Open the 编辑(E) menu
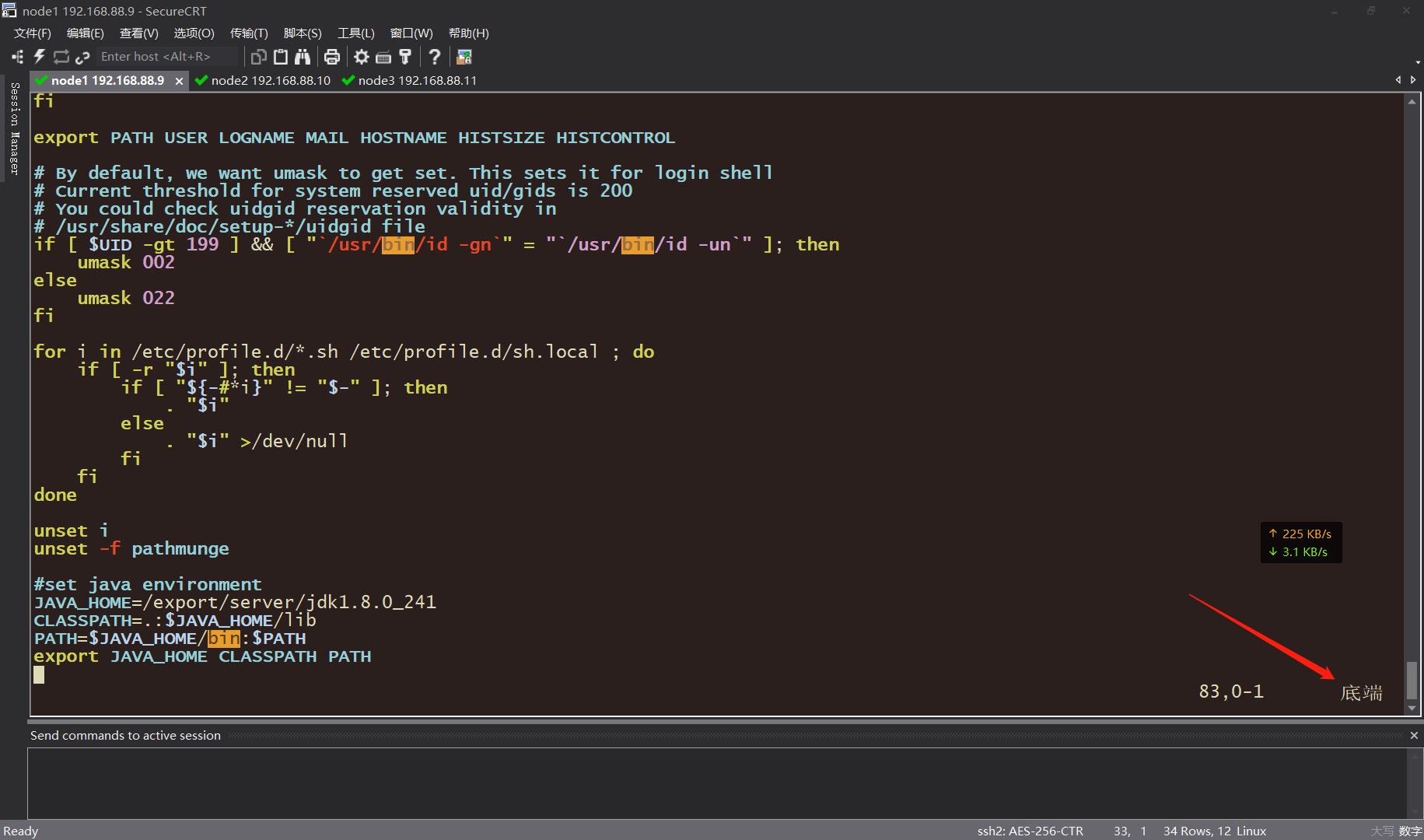 85,33
